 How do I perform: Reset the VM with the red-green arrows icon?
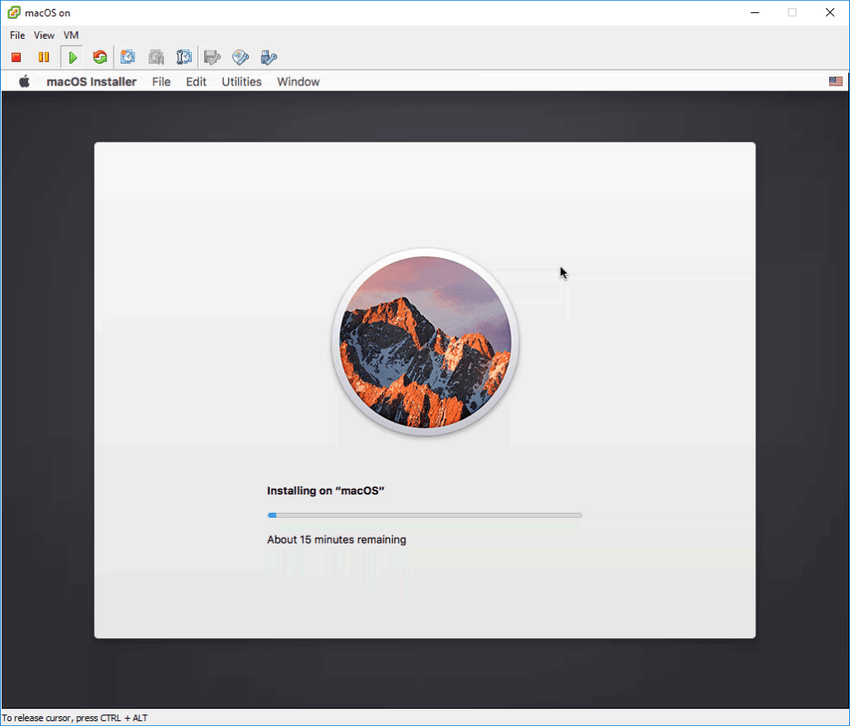[x=100, y=57]
